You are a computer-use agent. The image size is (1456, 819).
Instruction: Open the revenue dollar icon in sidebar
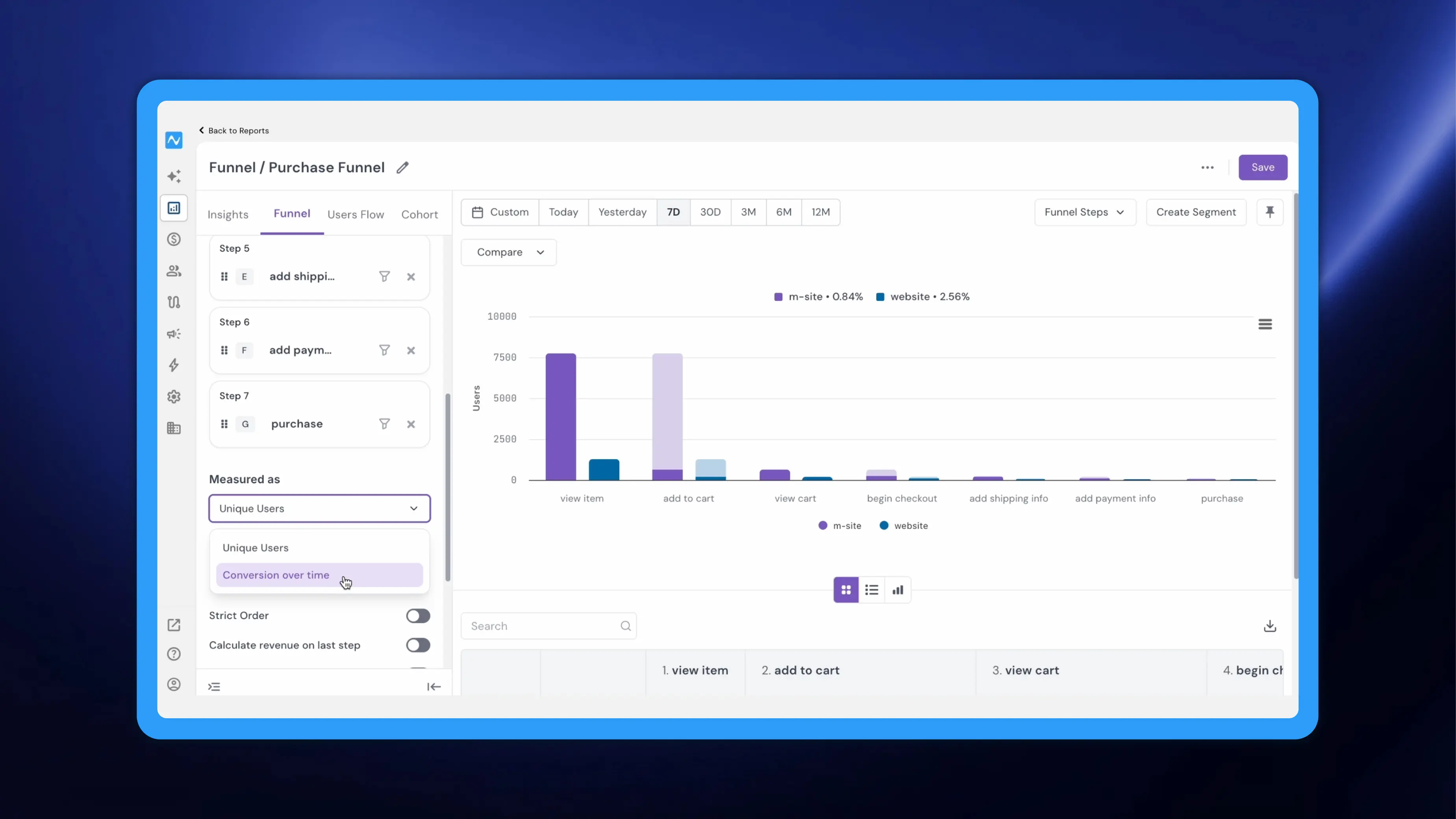pyautogui.click(x=174, y=239)
